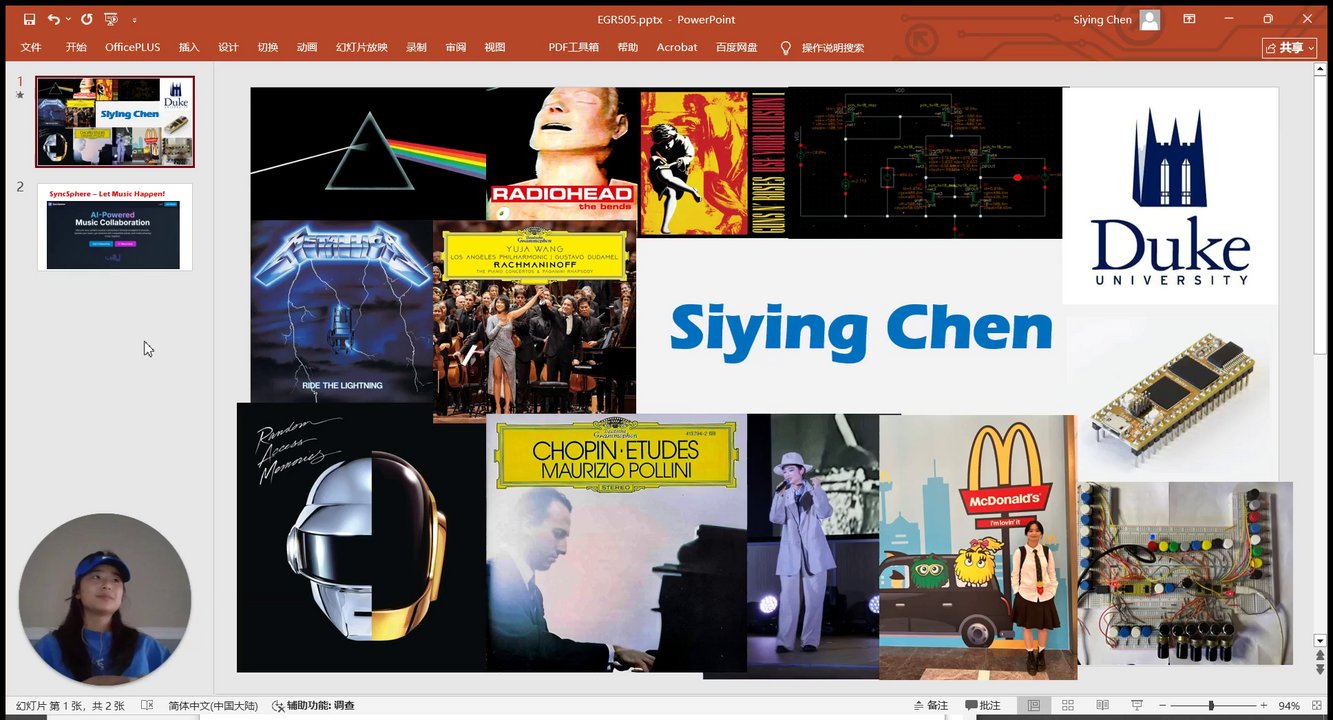Select the Chopin Etudes album image
The width and height of the screenshot is (1333, 720).
tap(616, 543)
